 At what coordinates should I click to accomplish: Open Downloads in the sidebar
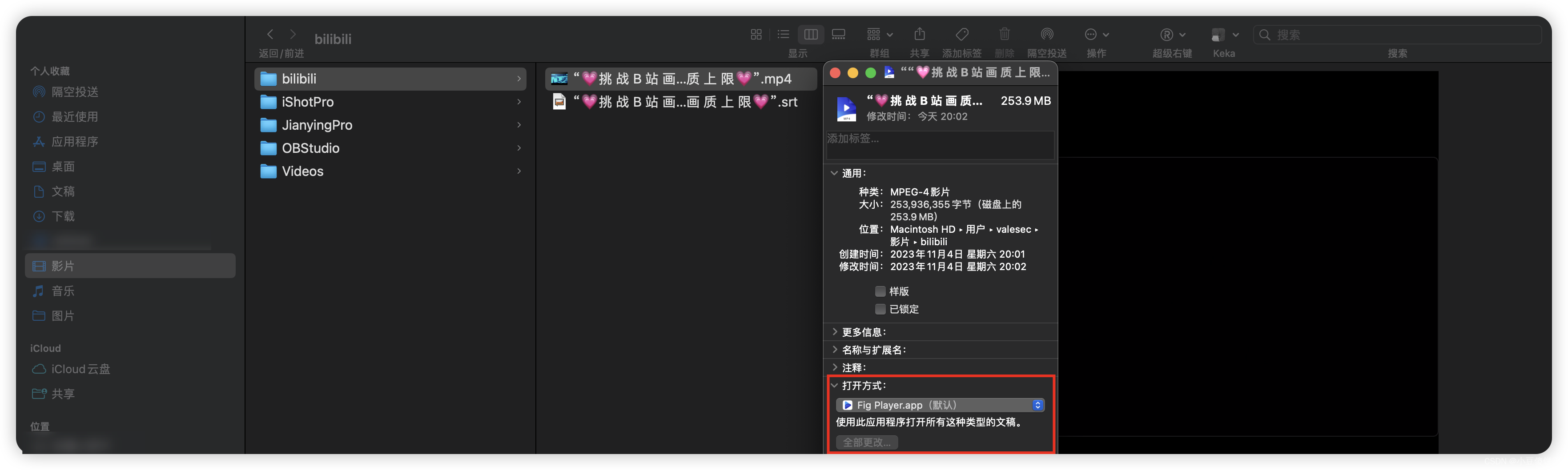(130, 216)
